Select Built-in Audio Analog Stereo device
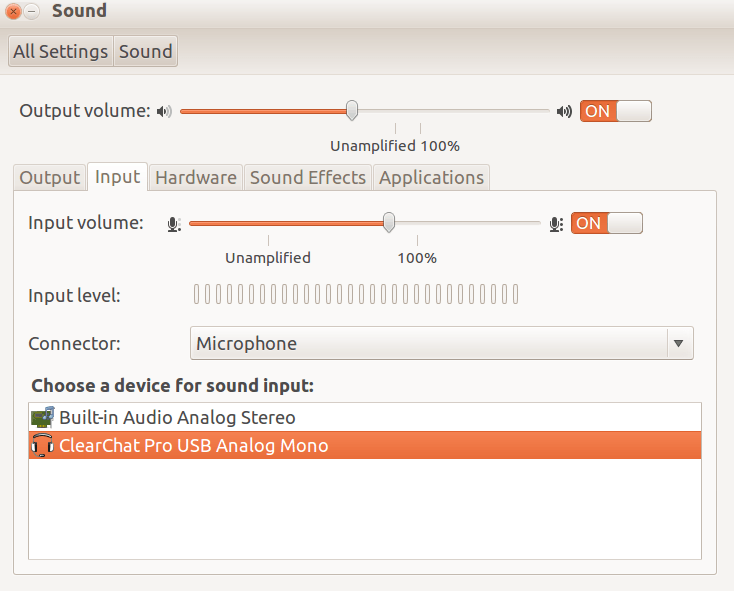 click(177, 418)
